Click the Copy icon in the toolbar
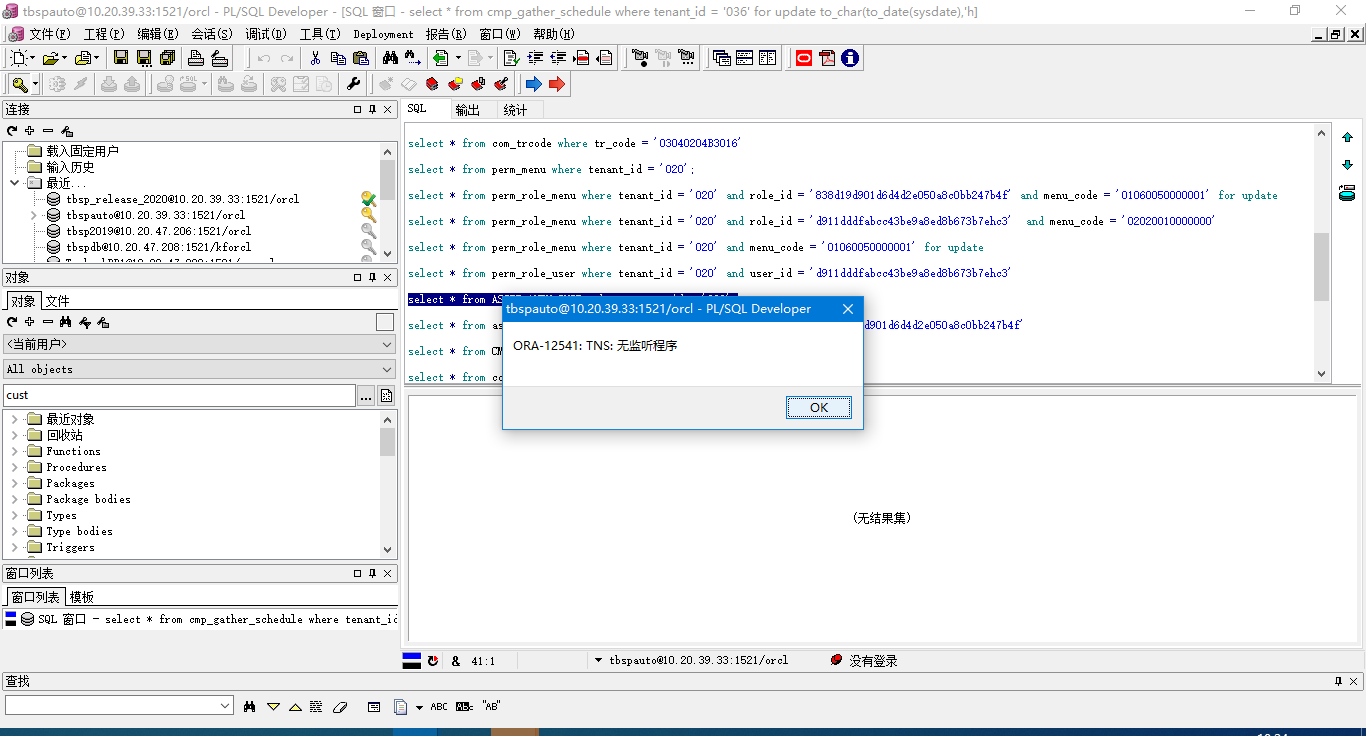 pyautogui.click(x=338, y=58)
